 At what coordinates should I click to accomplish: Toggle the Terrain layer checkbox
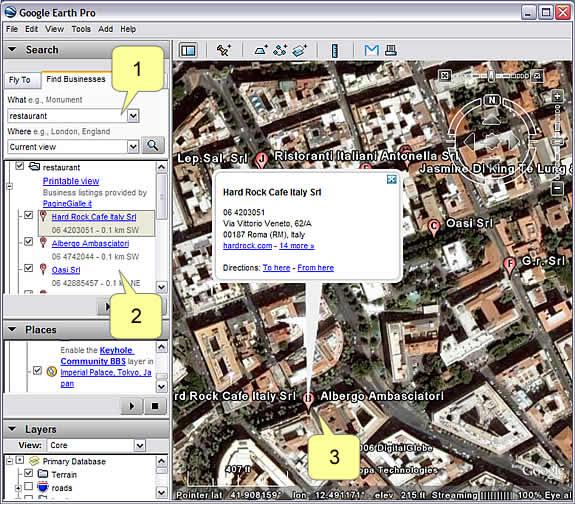click(28, 473)
